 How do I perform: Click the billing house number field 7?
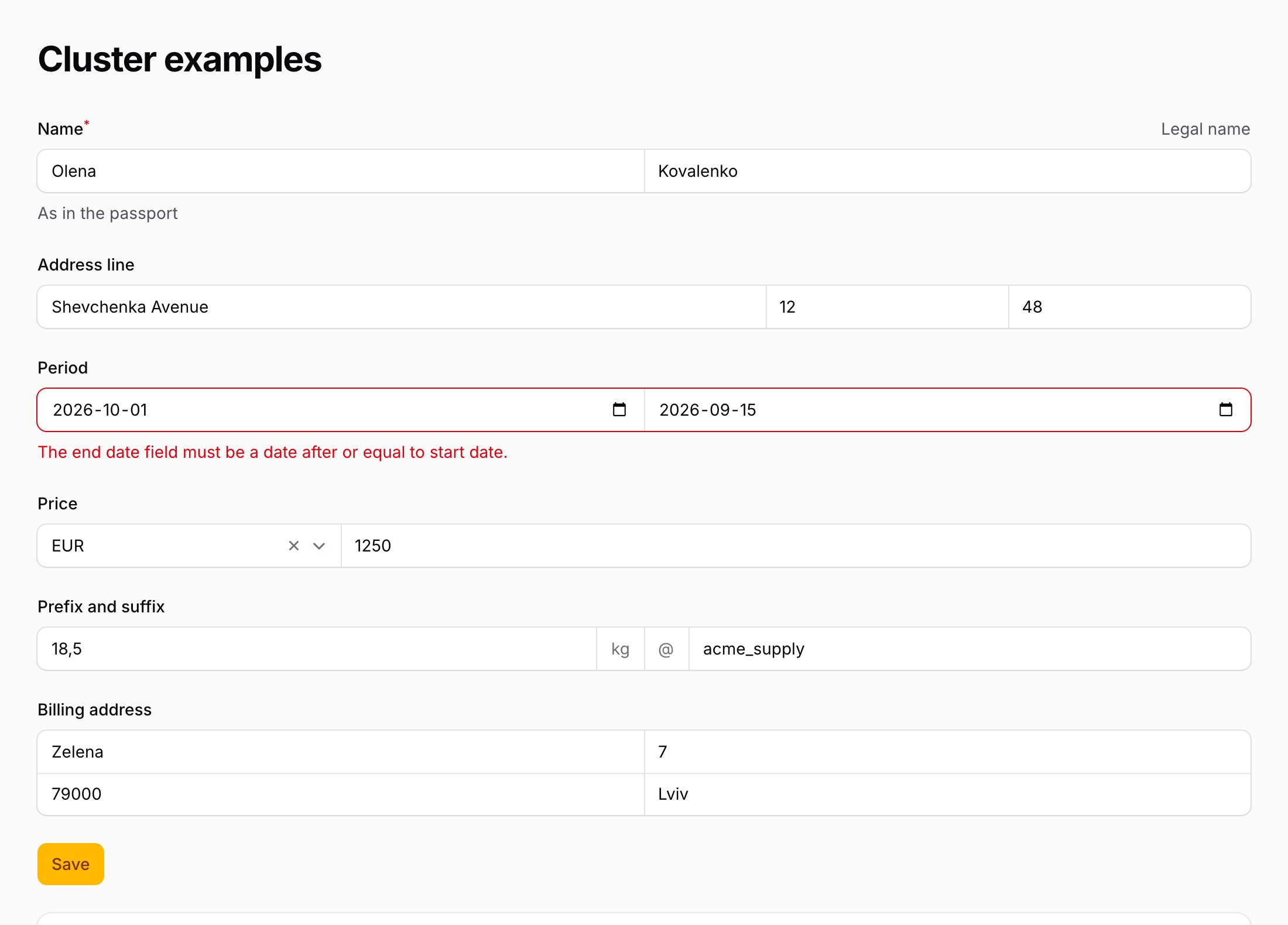tap(947, 752)
